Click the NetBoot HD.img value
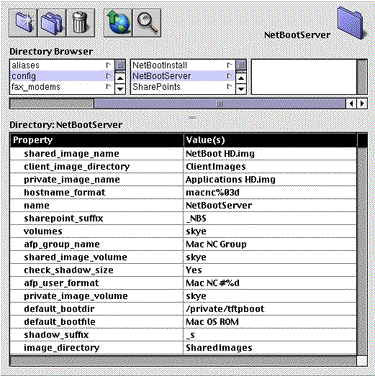This screenshot has height=376, width=375. (220, 154)
